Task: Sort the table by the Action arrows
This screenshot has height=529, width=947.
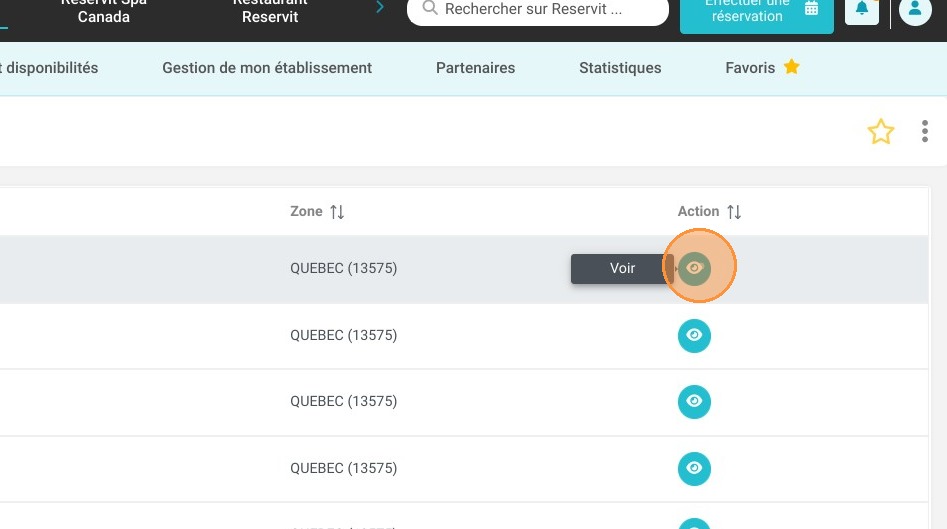Action: (734, 212)
